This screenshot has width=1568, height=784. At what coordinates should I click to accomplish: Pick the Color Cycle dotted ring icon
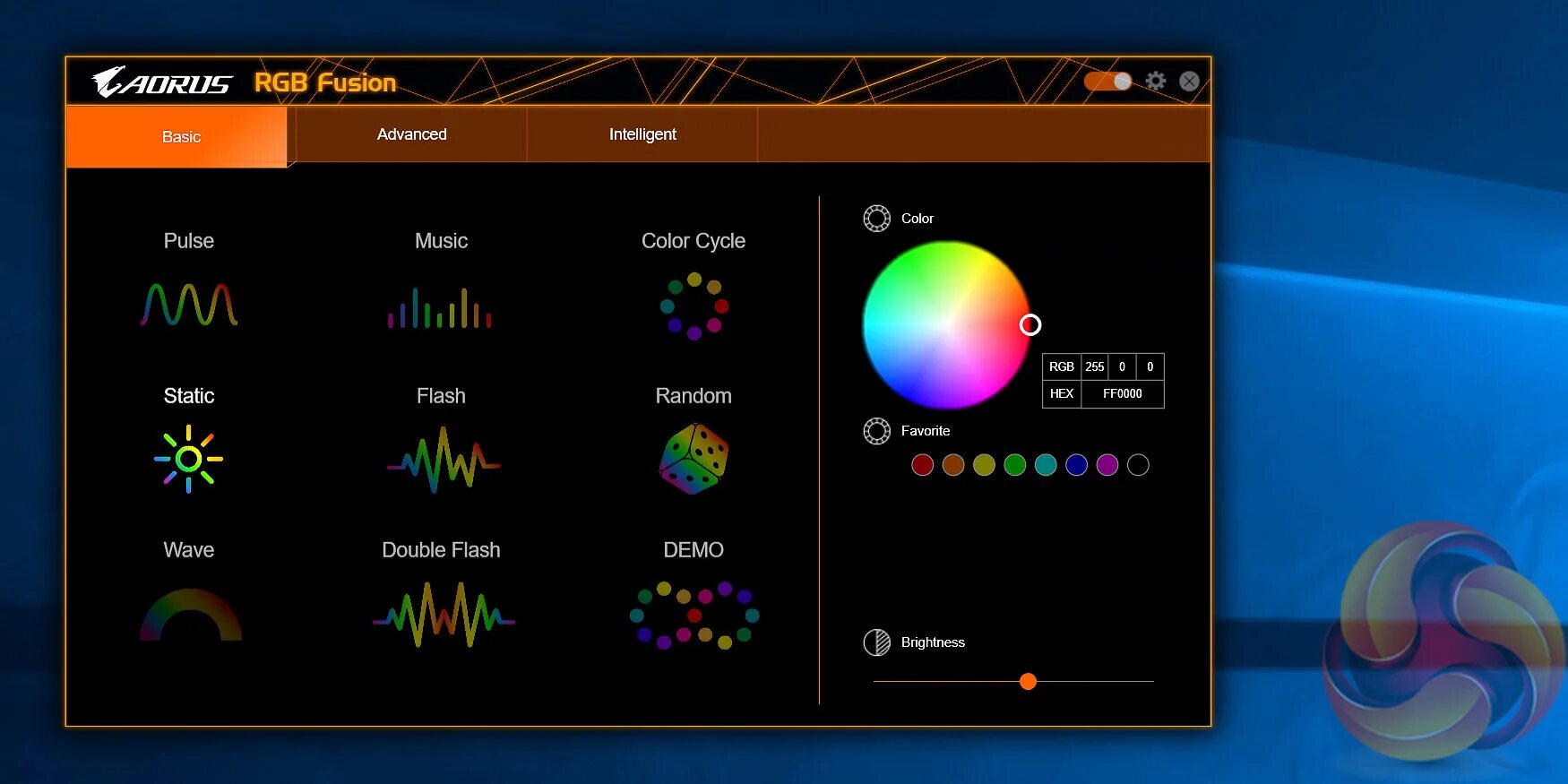click(694, 306)
